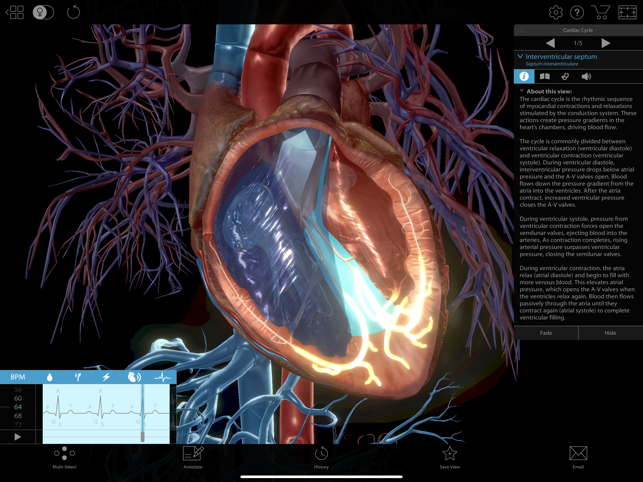Show the ECG waveform trace icon
Screen dimensions: 643x482
point(162,377)
